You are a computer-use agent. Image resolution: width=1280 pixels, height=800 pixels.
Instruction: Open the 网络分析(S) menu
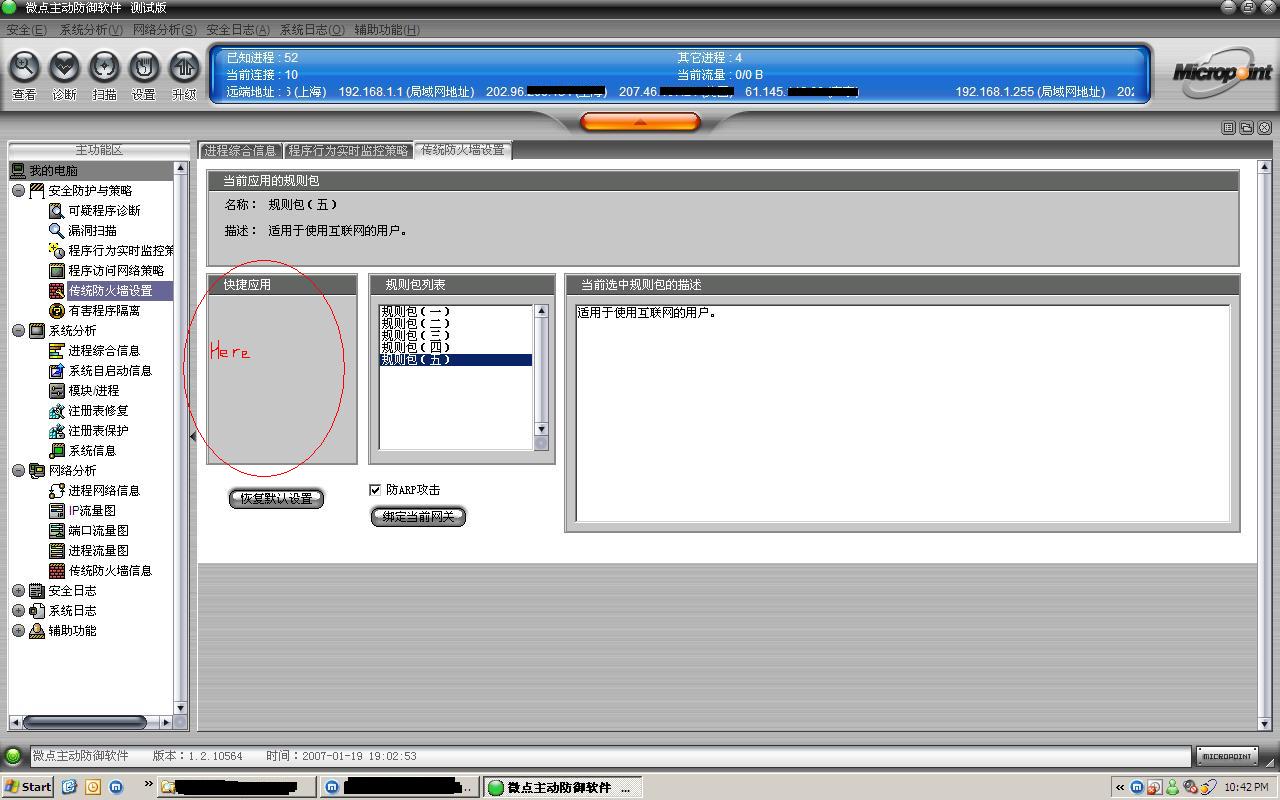point(164,30)
